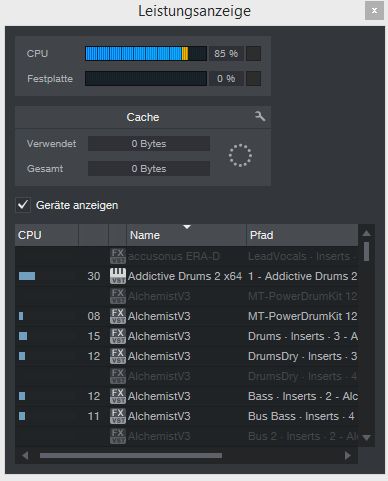Click the cache activity spinner indicator

point(240,156)
